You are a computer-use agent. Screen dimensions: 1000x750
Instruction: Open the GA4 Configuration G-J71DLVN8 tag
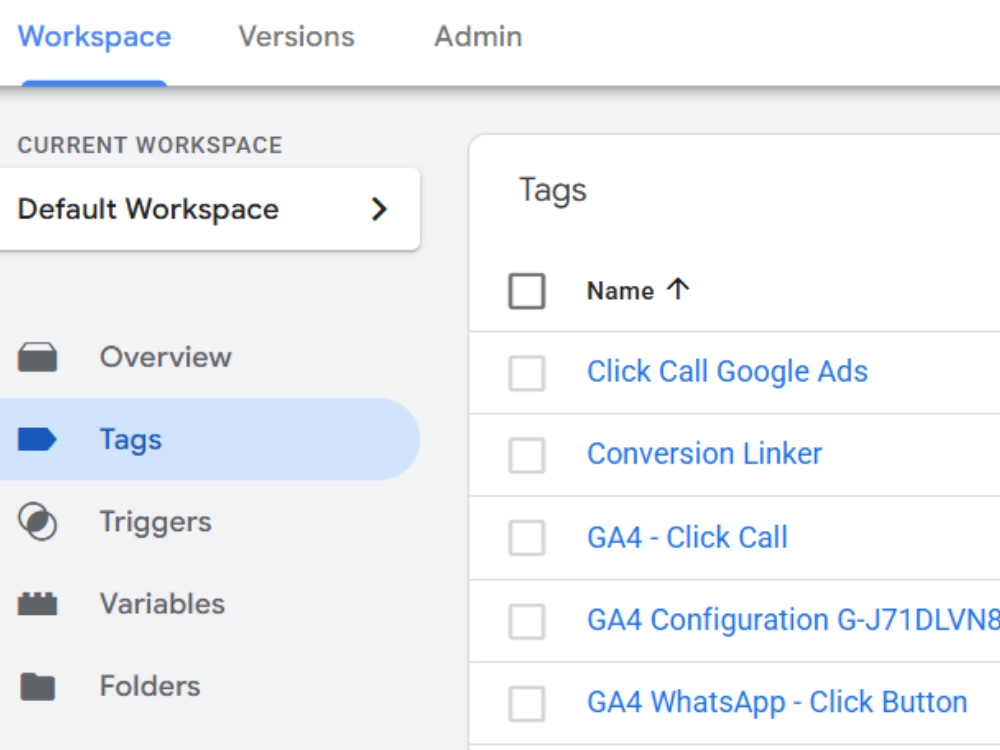coord(793,620)
